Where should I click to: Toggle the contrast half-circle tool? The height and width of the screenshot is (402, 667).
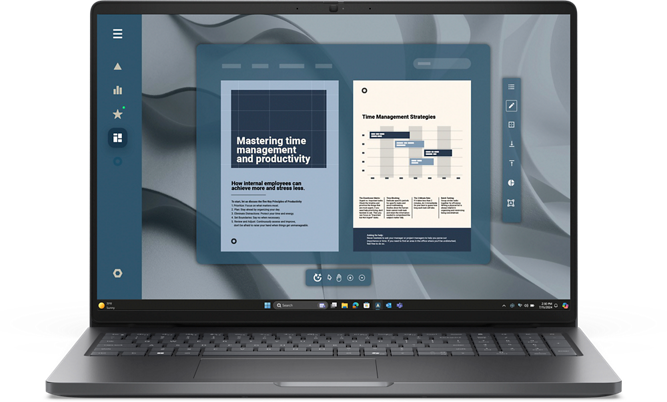[511, 183]
